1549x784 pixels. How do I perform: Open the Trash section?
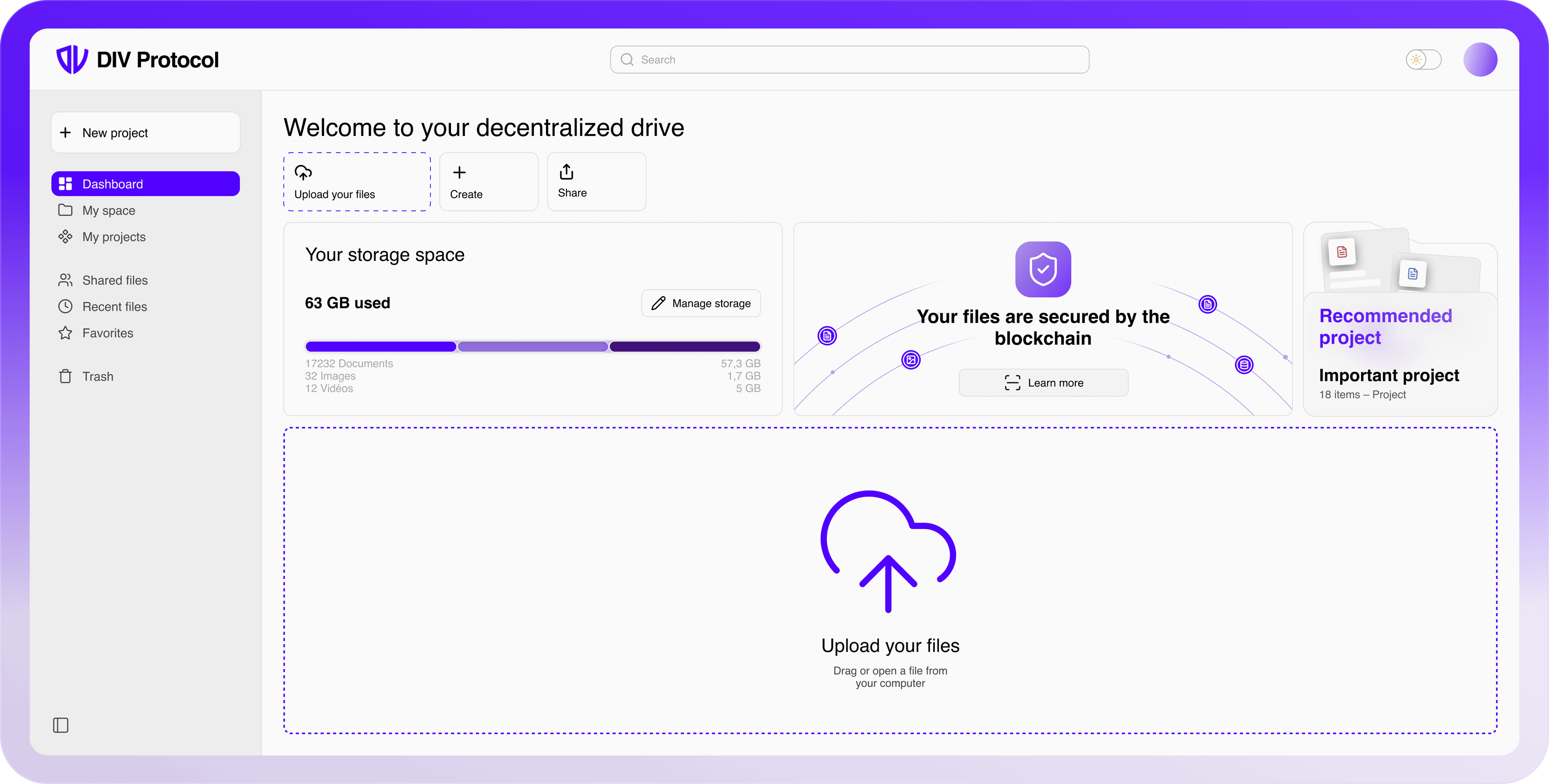pos(98,376)
